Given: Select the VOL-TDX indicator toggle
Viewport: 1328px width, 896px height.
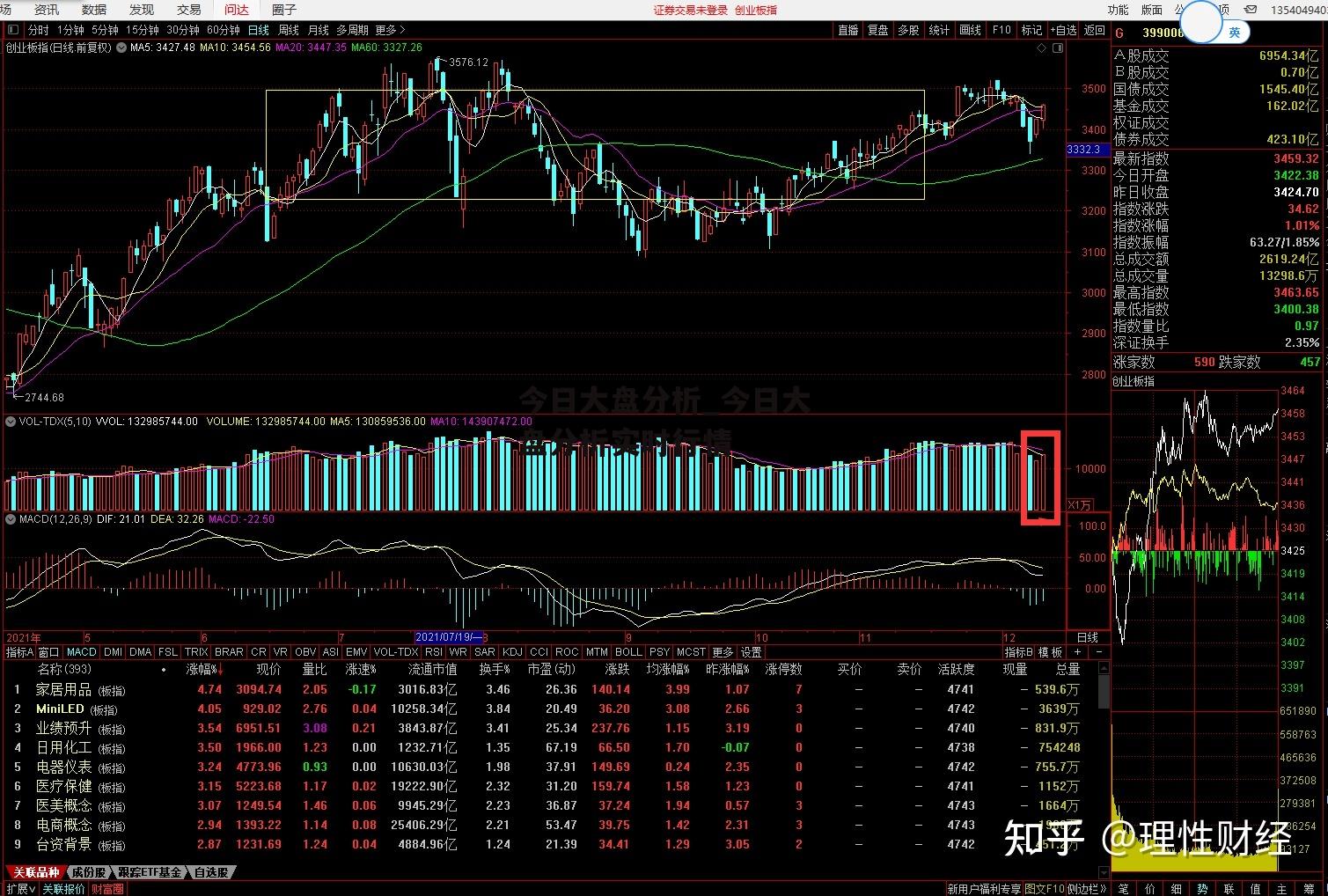Looking at the screenshot, I should tap(396, 652).
